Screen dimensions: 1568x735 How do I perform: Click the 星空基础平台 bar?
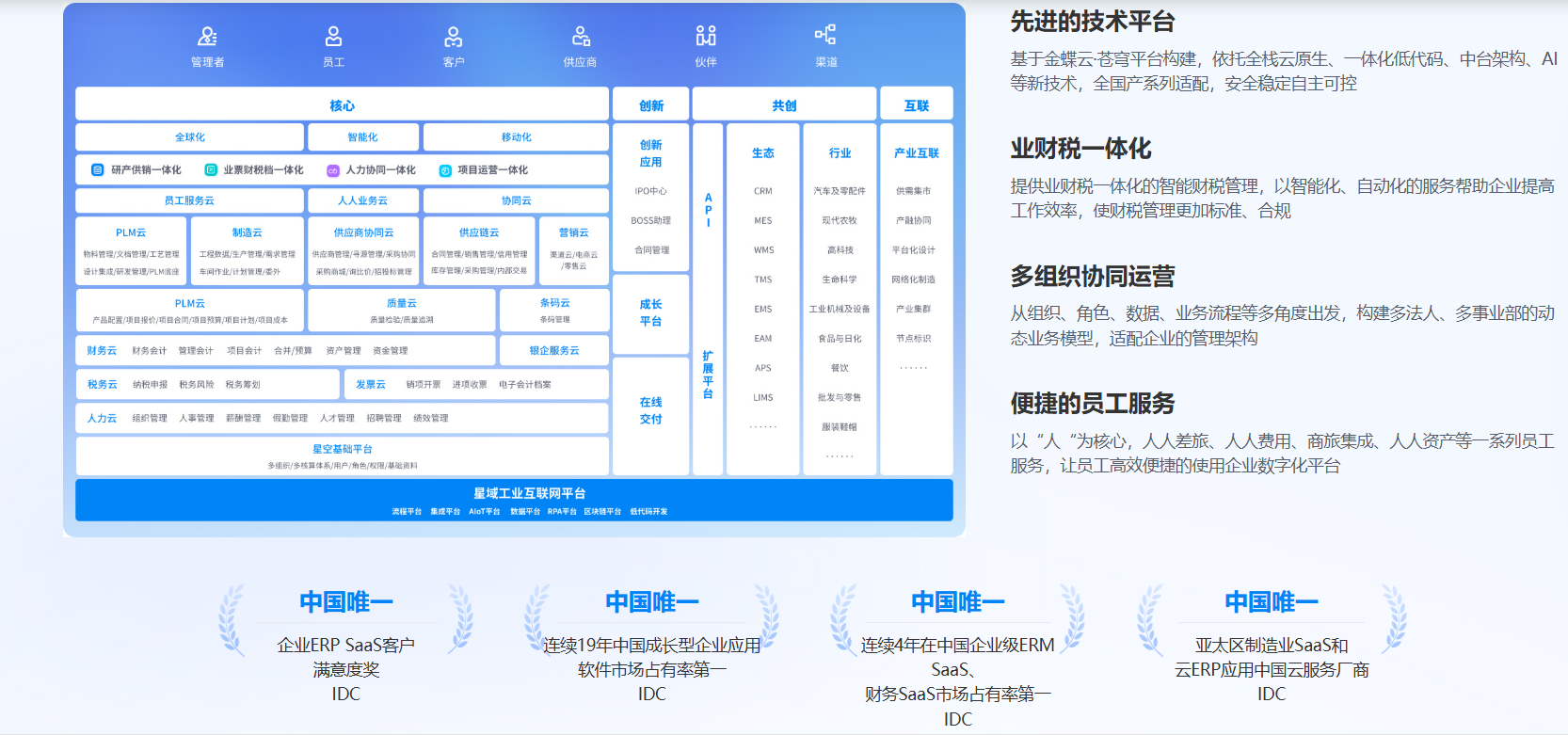coord(342,456)
